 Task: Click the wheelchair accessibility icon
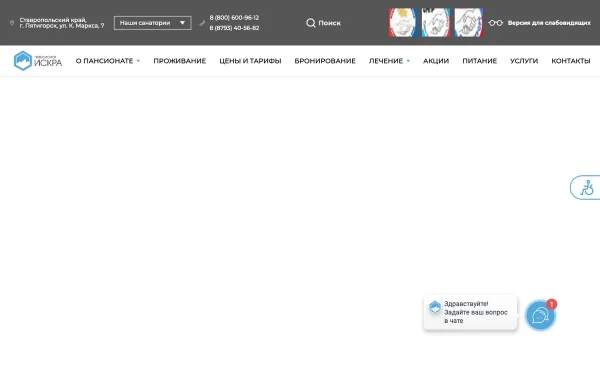point(587,188)
